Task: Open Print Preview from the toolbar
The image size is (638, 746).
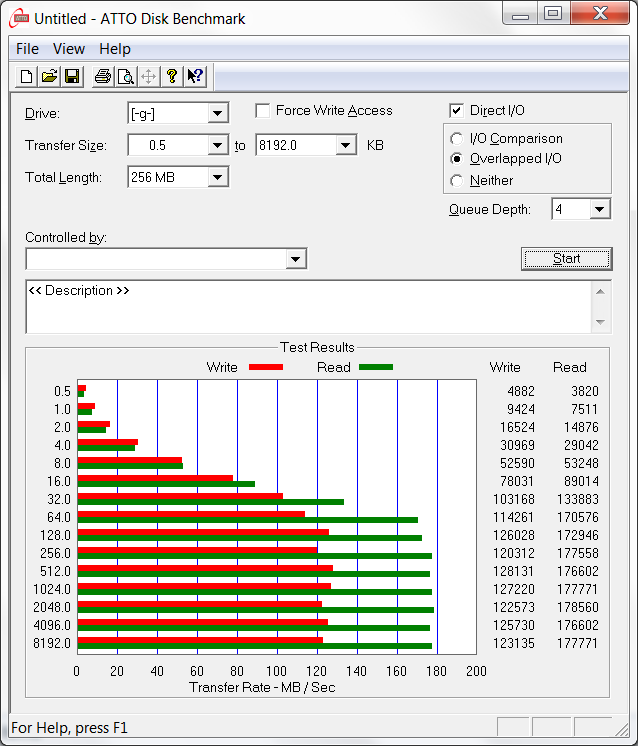Action: coord(125,76)
